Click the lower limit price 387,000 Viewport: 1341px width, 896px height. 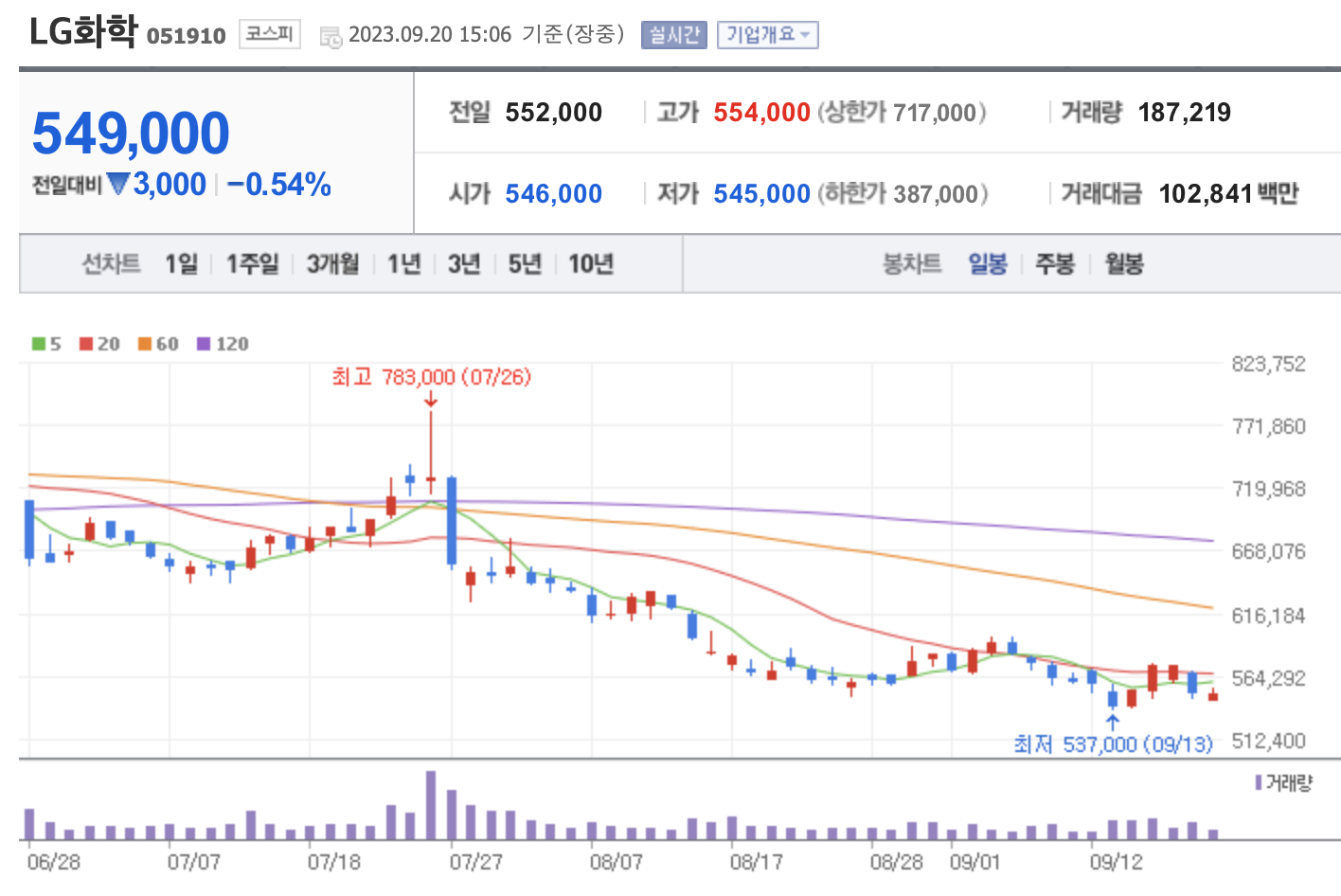[936, 194]
